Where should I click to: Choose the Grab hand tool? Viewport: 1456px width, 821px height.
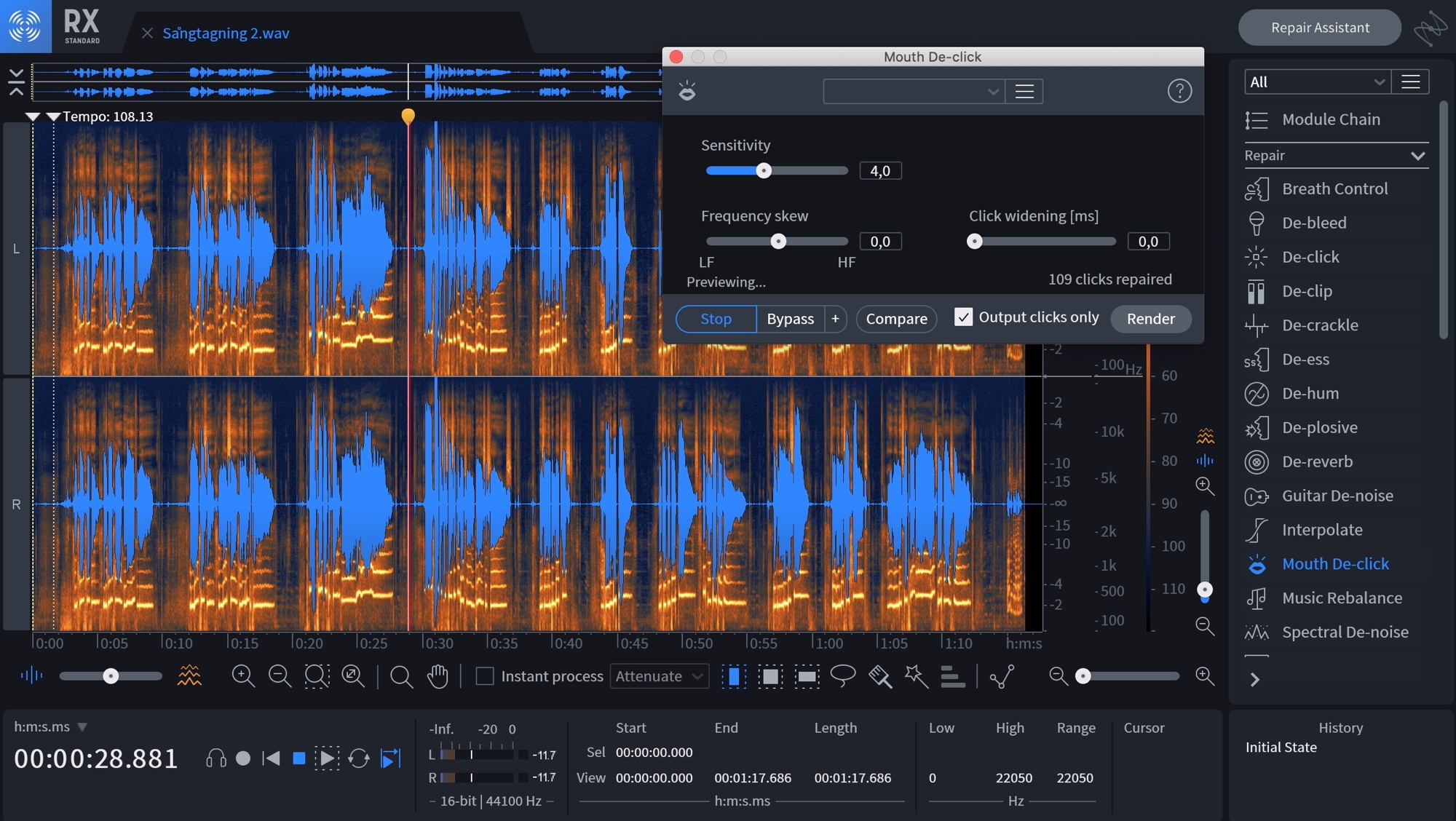tap(438, 676)
